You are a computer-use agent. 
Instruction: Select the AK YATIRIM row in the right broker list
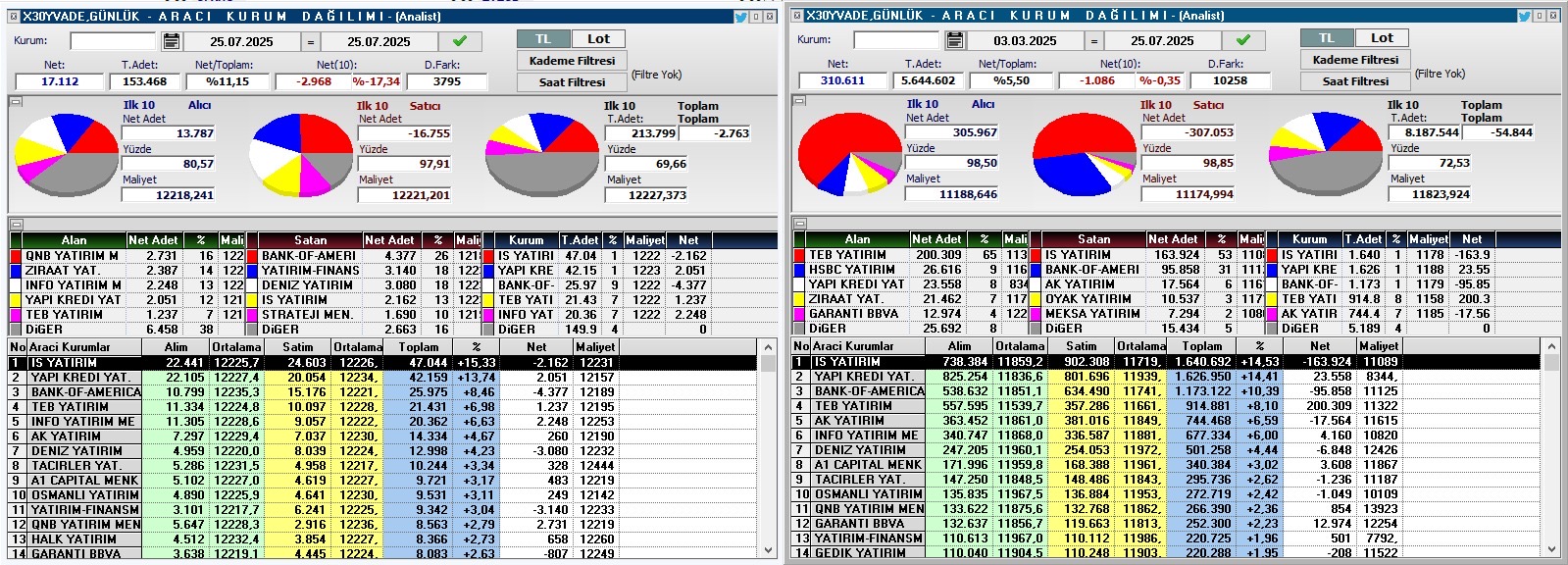(1167, 420)
